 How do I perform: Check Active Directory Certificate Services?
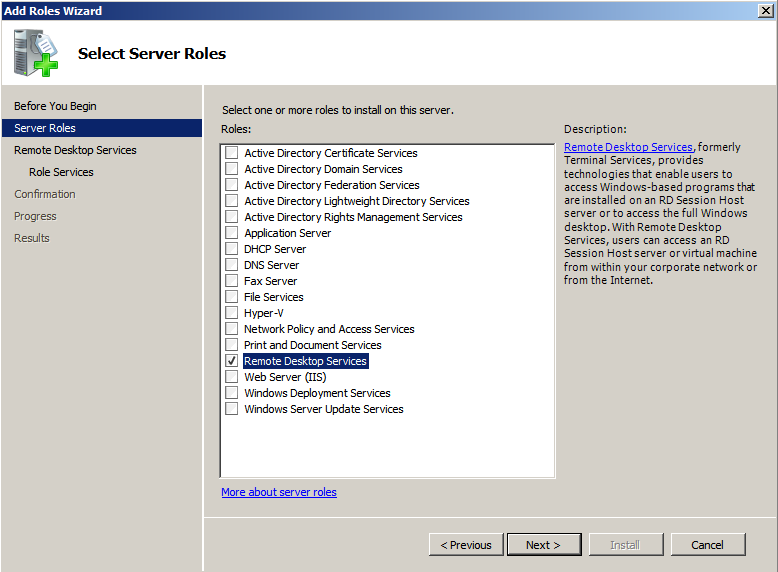point(231,153)
